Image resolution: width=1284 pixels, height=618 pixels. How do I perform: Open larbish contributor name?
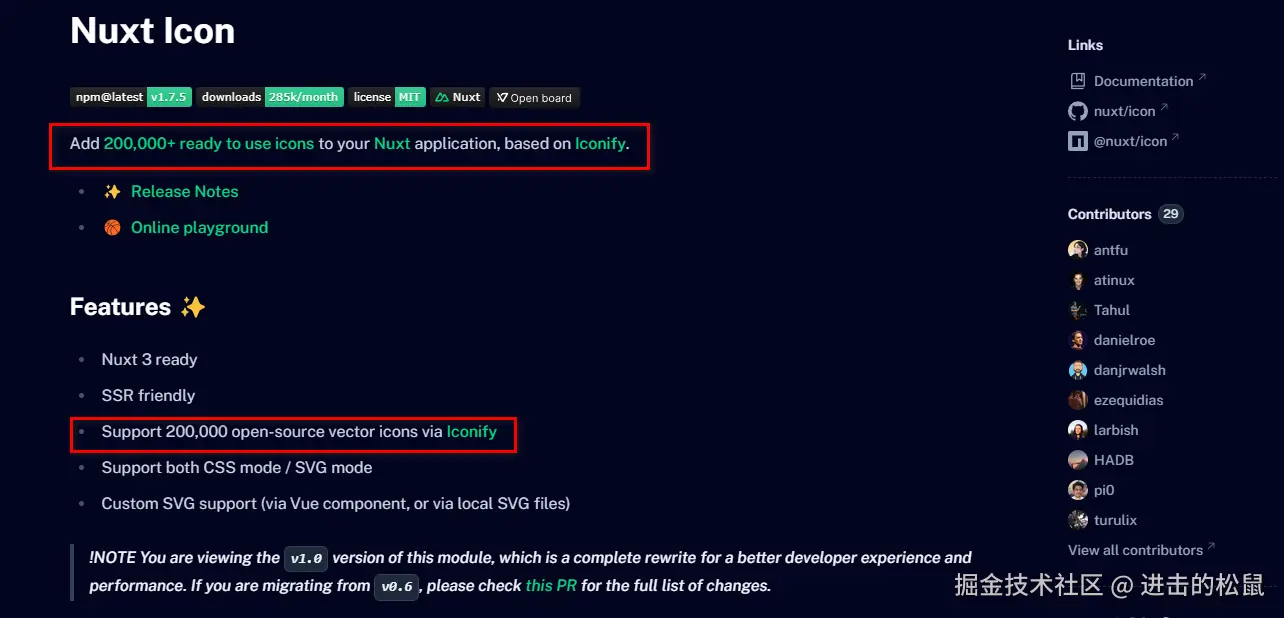(x=1116, y=430)
